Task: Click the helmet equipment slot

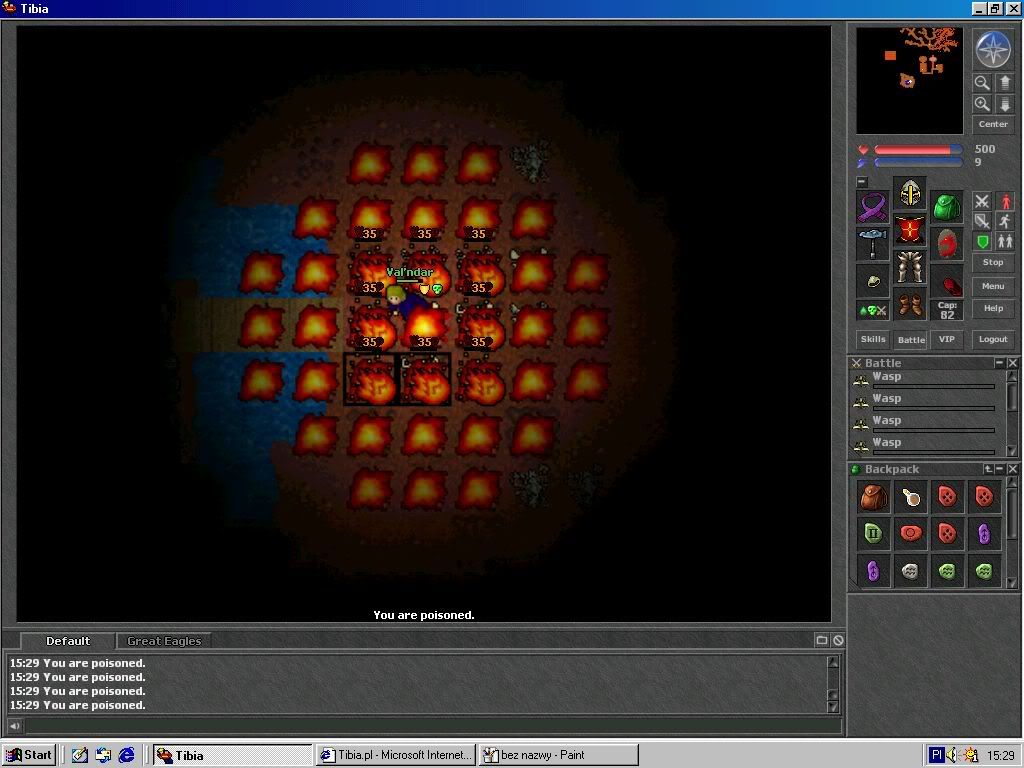Action: tap(910, 193)
